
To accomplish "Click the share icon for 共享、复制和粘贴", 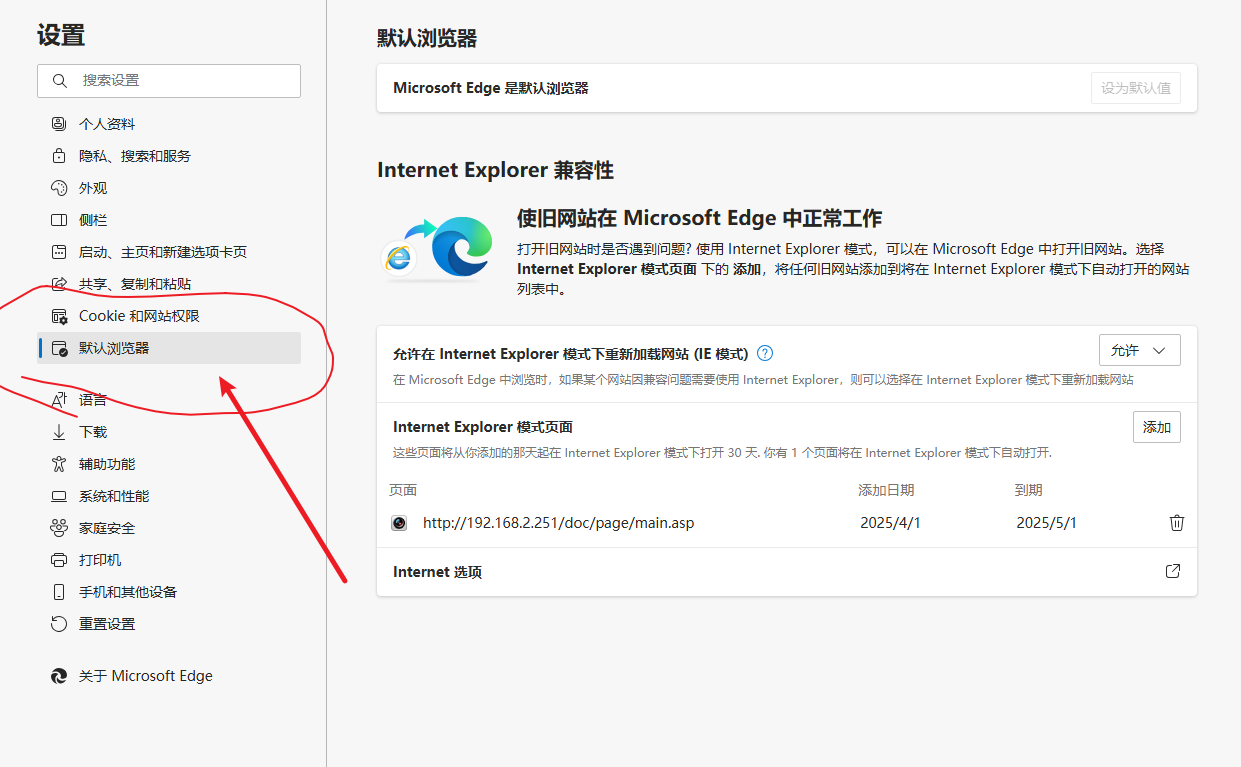I will [59, 284].
